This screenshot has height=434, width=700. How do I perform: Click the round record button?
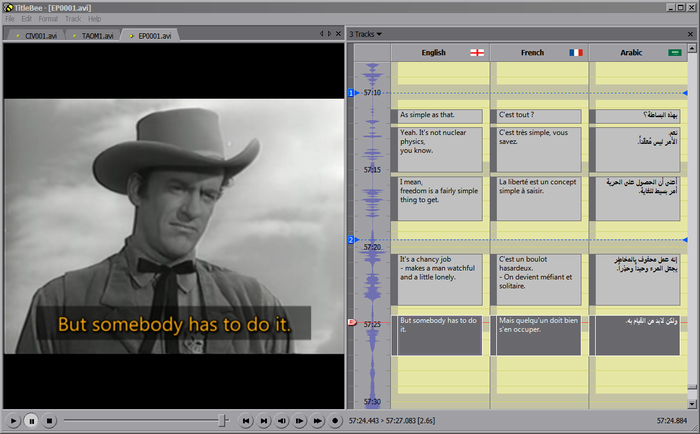(x=336, y=421)
